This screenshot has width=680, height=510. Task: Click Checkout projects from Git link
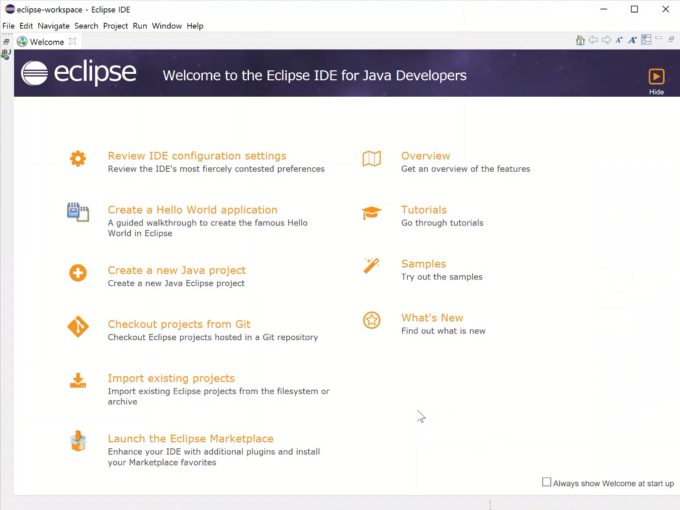click(179, 324)
